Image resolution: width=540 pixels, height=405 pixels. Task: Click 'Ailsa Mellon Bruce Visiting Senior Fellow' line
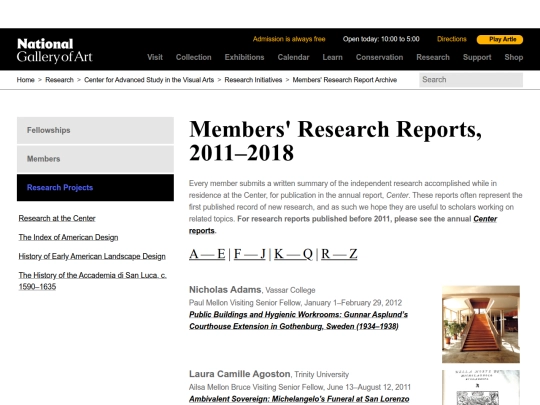300,387
